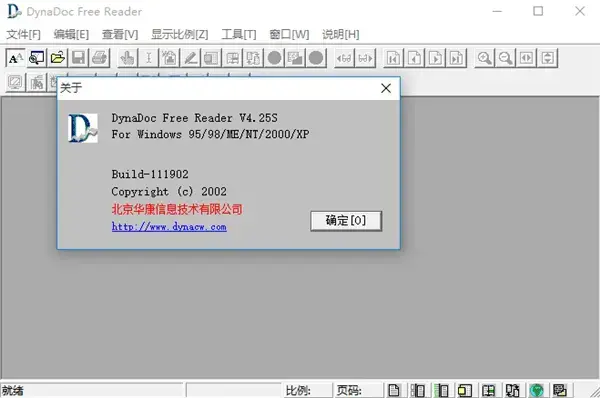Open the 说明[H] menu
Viewport: 600px width, 398px height.
[341, 34]
